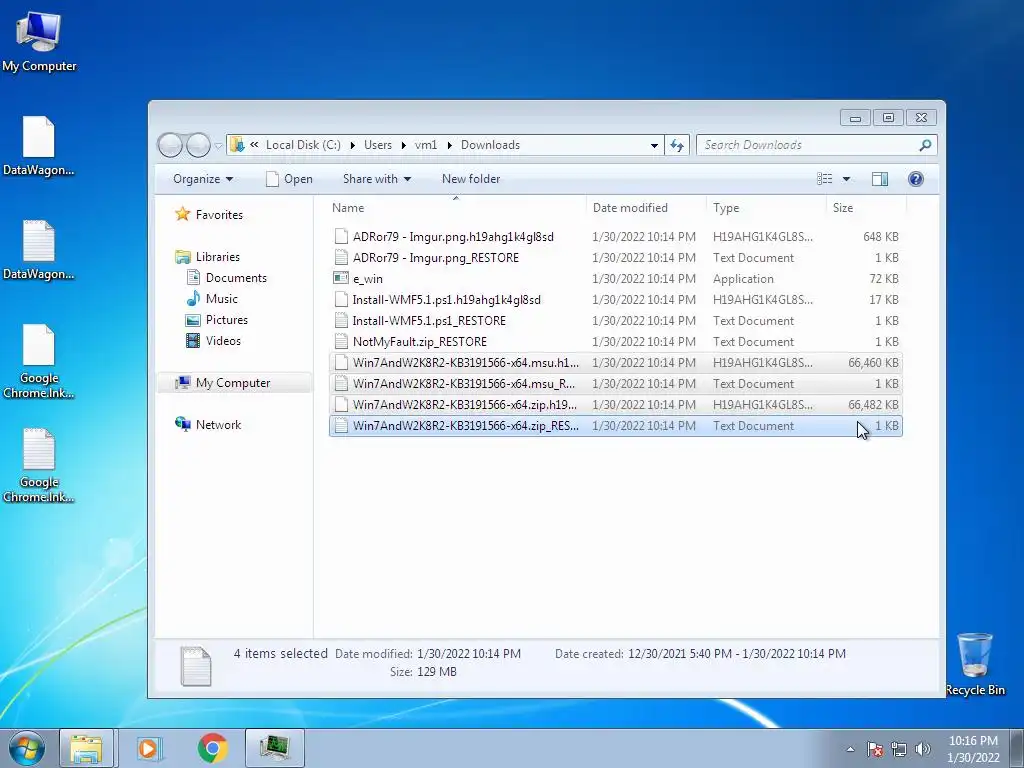Select ADRor79 - Imgur.png.h19ahg1k4gl8sd file

(x=616, y=236)
